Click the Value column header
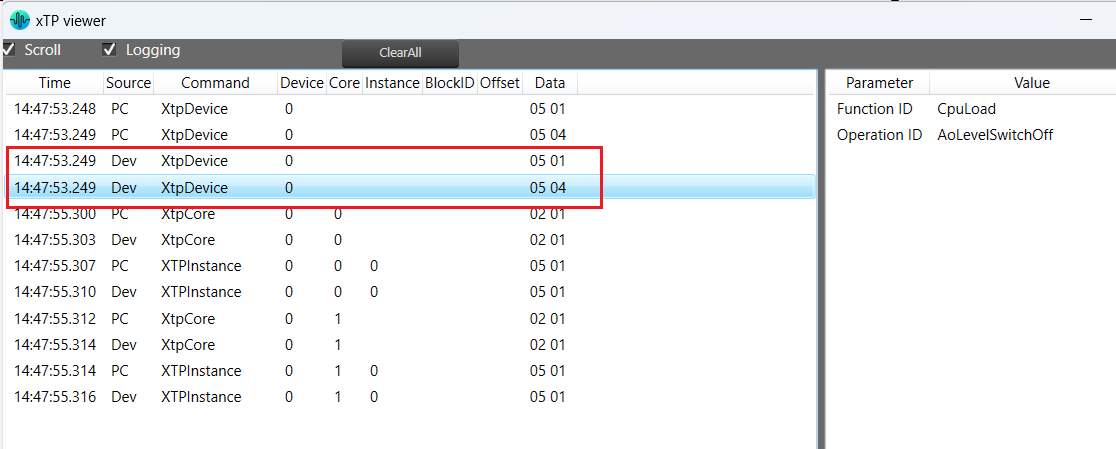The width and height of the screenshot is (1116, 449). point(1031,83)
